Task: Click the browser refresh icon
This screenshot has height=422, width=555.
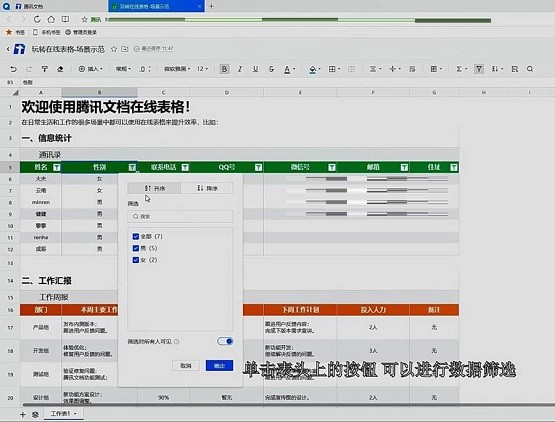Action: coord(37,19)
